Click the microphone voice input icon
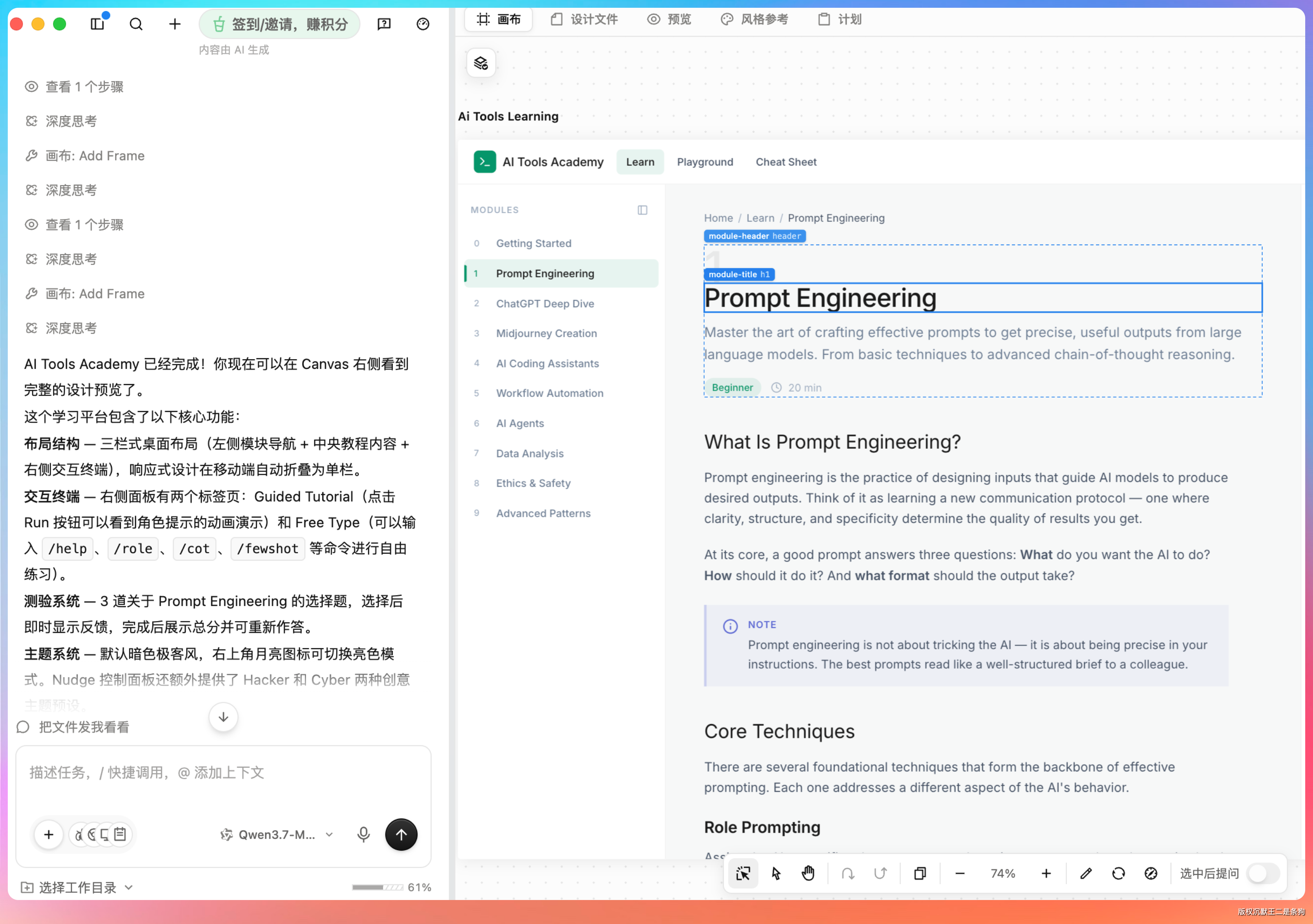This screenshot has width=1313, height=924. (x=363, y=835)
